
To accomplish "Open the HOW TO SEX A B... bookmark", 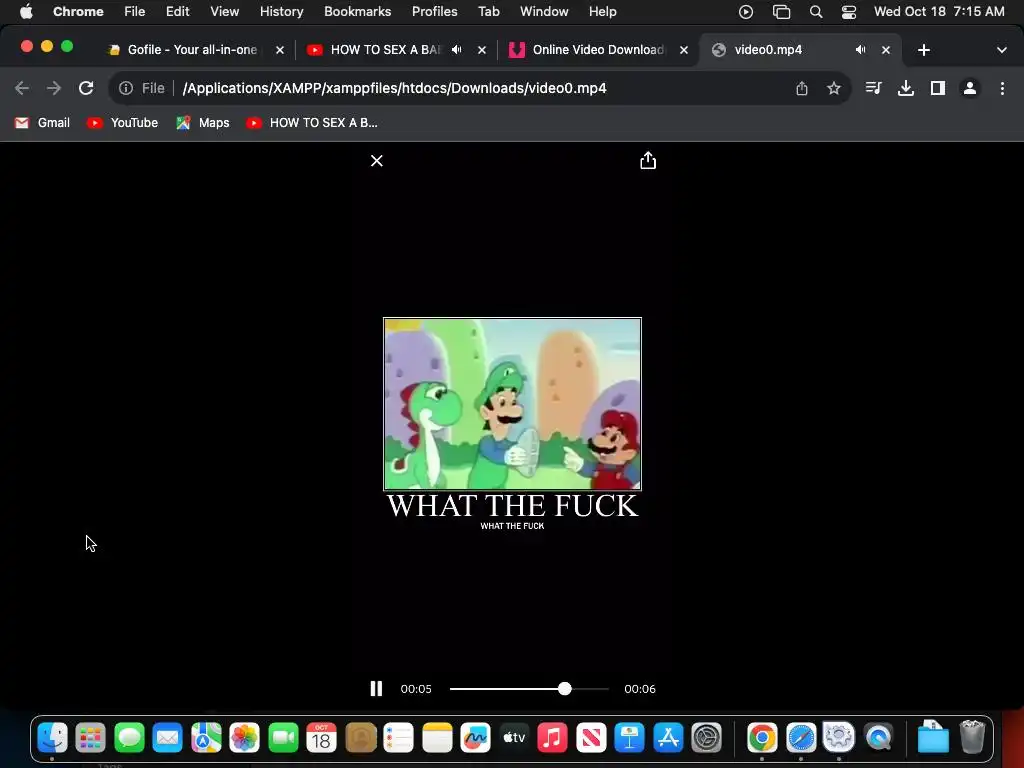I will click(312, 123).
